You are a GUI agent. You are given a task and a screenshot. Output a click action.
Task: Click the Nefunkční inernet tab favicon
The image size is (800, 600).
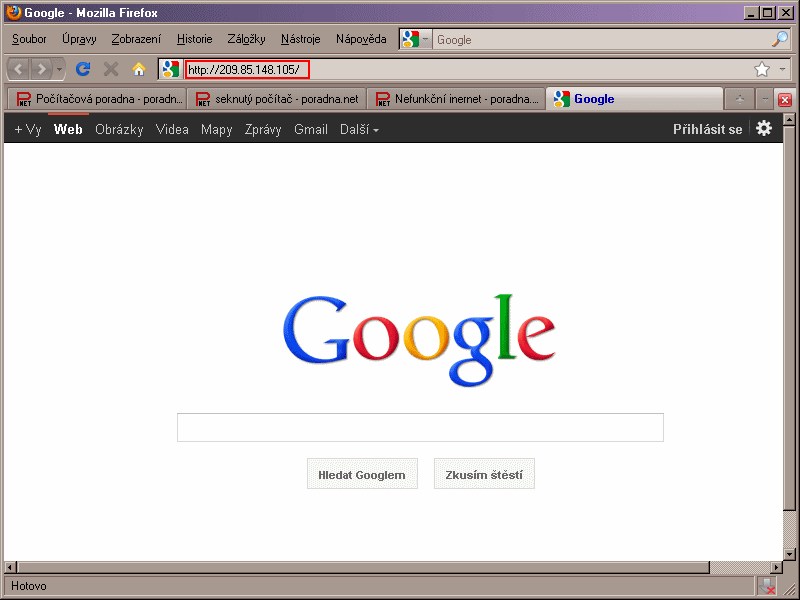pos(383,99)
